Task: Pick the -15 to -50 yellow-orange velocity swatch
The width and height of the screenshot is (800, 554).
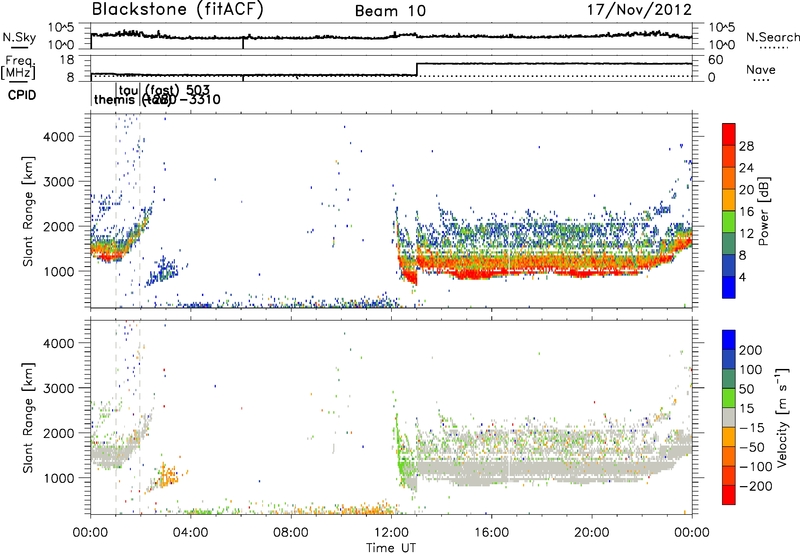Action: 729,437
